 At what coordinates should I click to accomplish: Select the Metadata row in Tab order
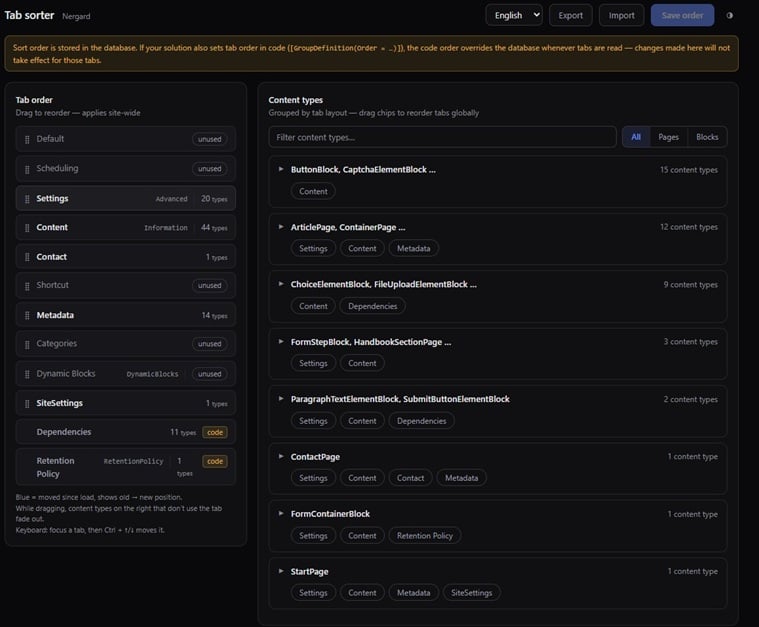pyautogui.click(x=125, y=315)
